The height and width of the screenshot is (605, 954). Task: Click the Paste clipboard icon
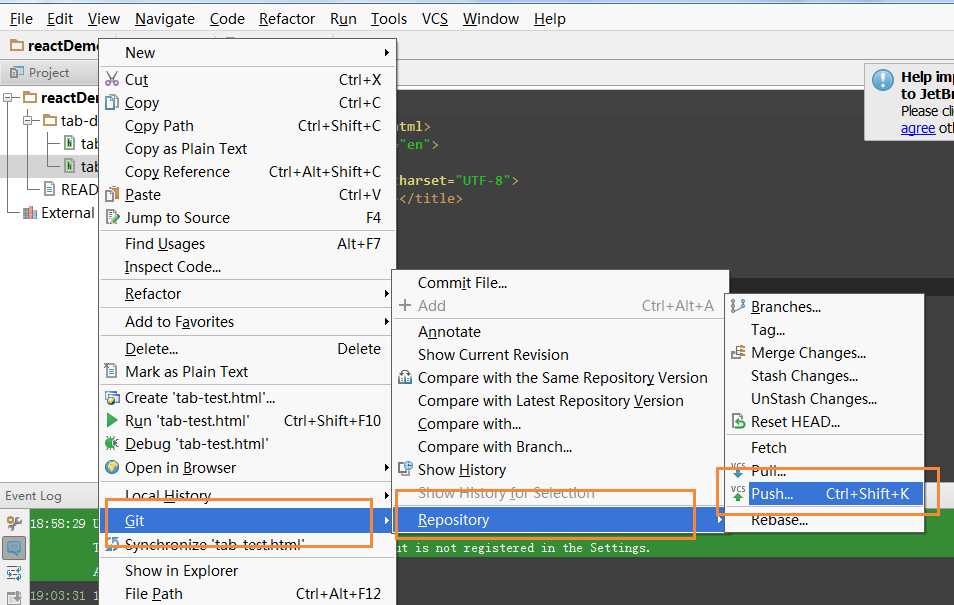112,195
